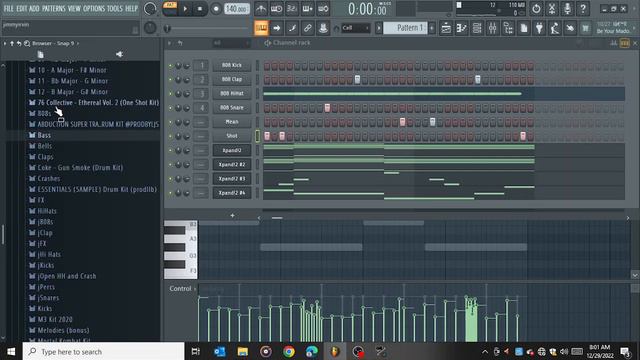
Task: Click the undo history clock icon
Action: [536, 9]
